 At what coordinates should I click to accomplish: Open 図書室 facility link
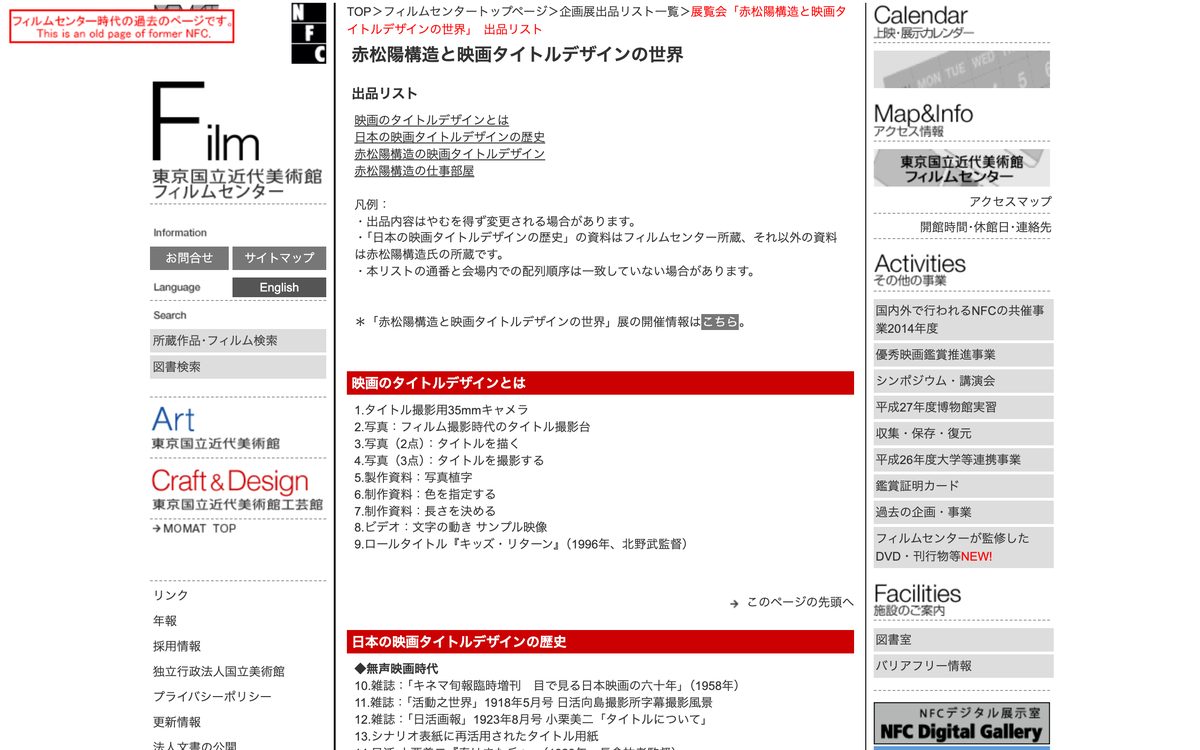(x=963, y=640)
